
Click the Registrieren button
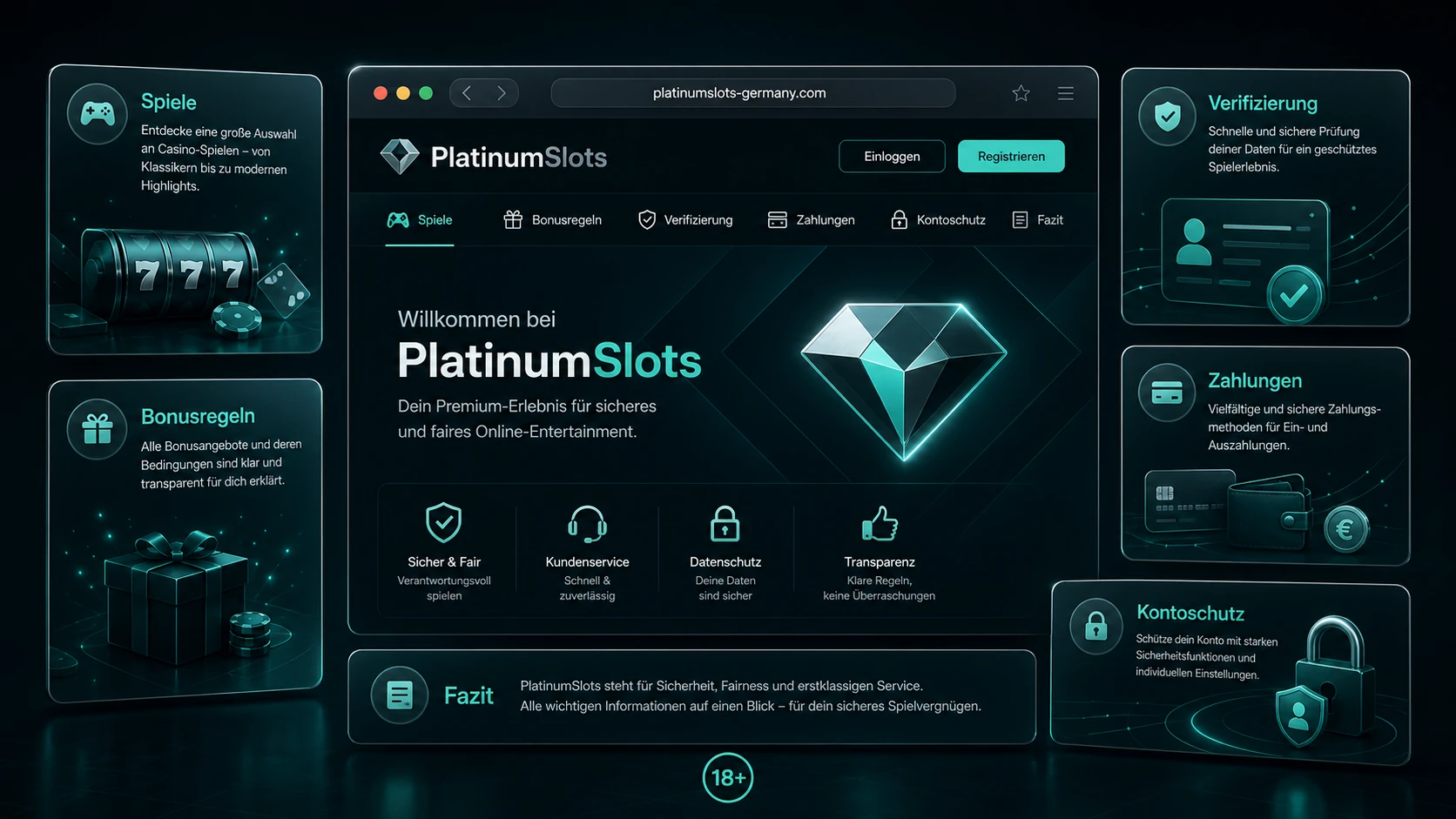(x=1011, y=157)
